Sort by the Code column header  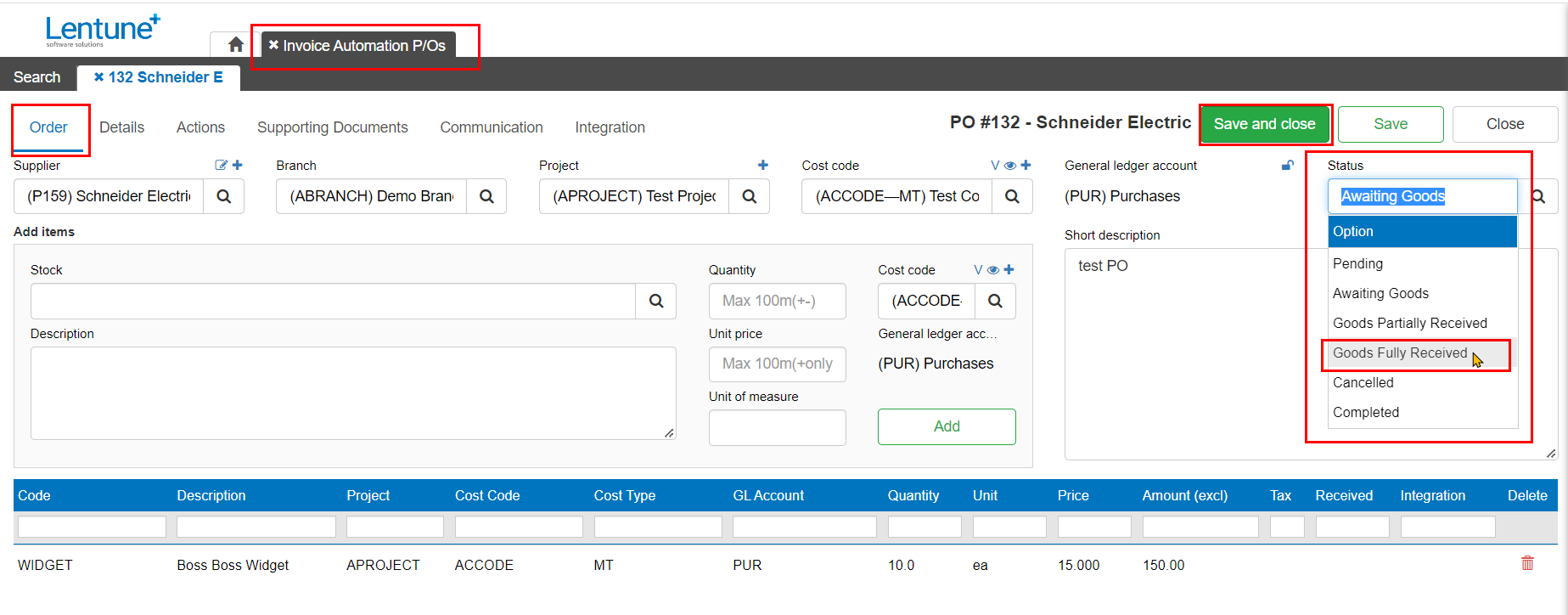pyautogui.click(x=34, y=495)
